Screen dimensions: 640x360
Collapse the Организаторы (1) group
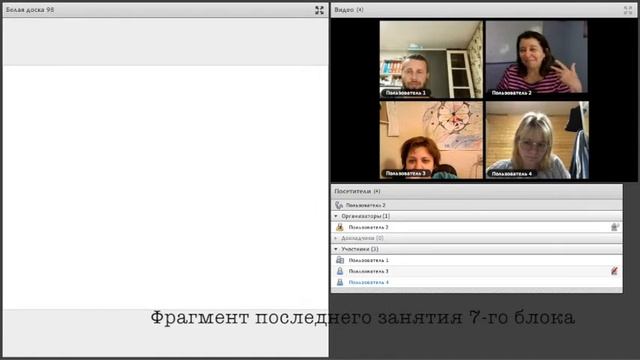tap(336, 216)
